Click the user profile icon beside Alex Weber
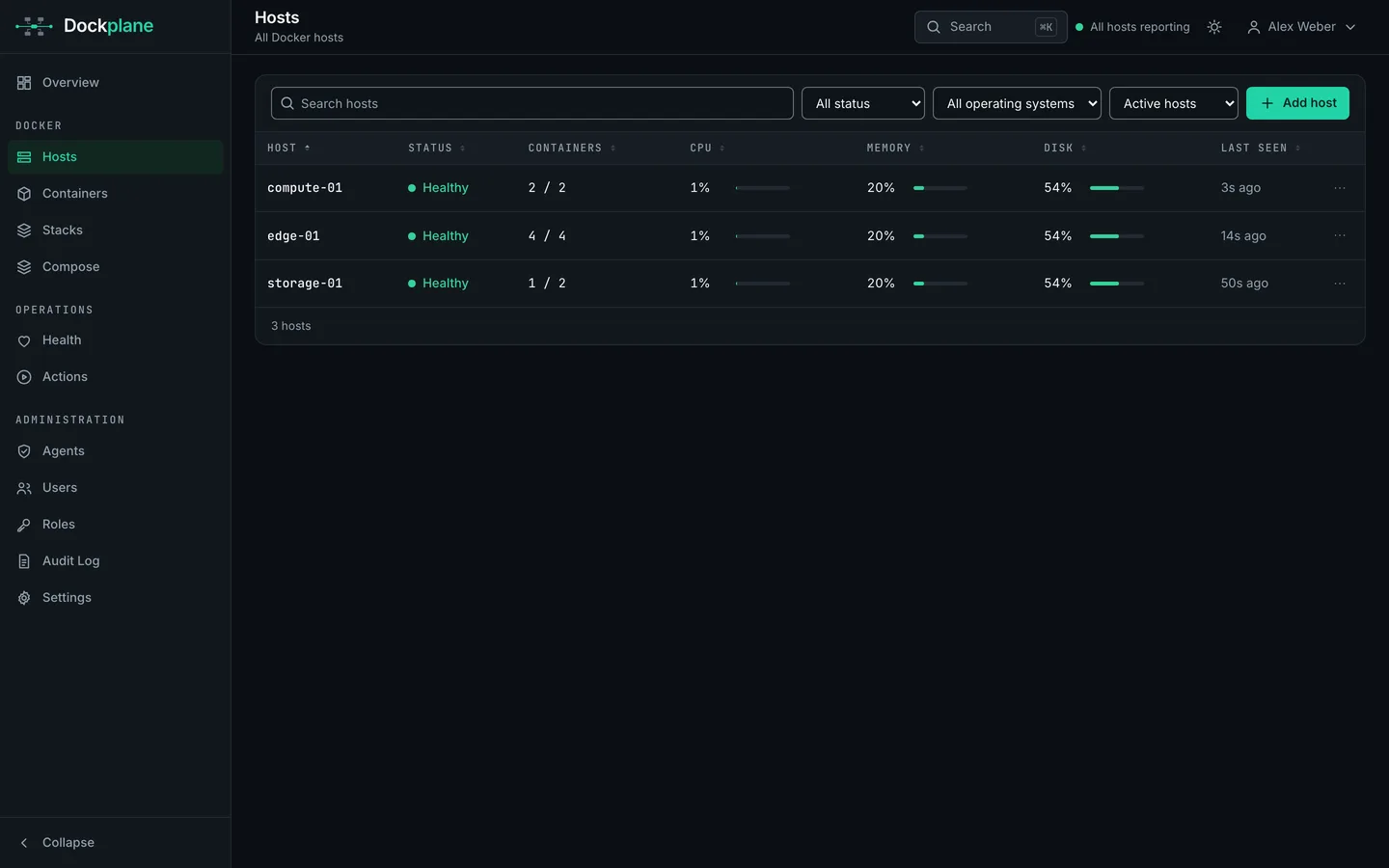 pos(1254,27)
